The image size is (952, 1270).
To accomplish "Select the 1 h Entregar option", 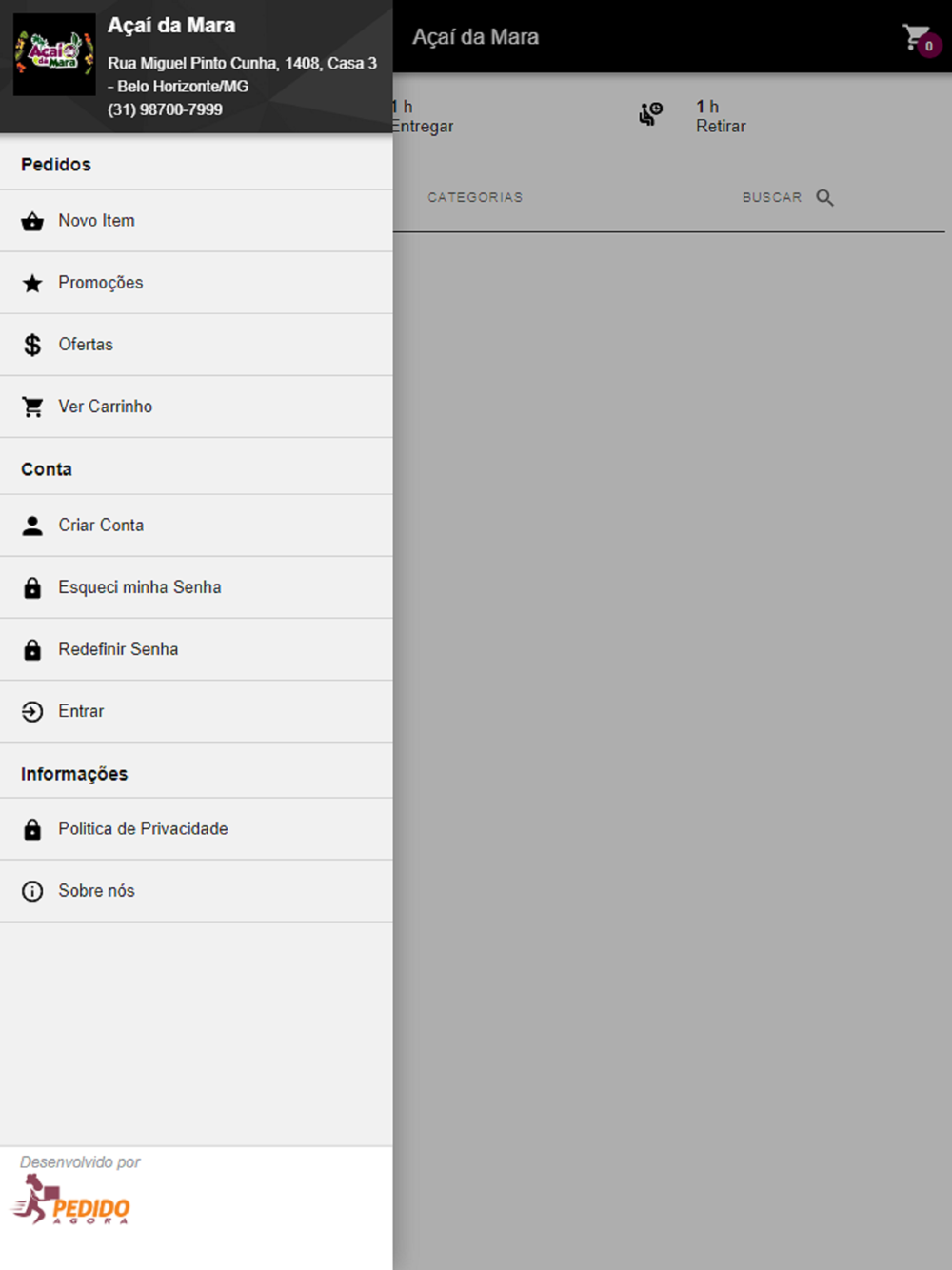I will click(x=423, y=116).
